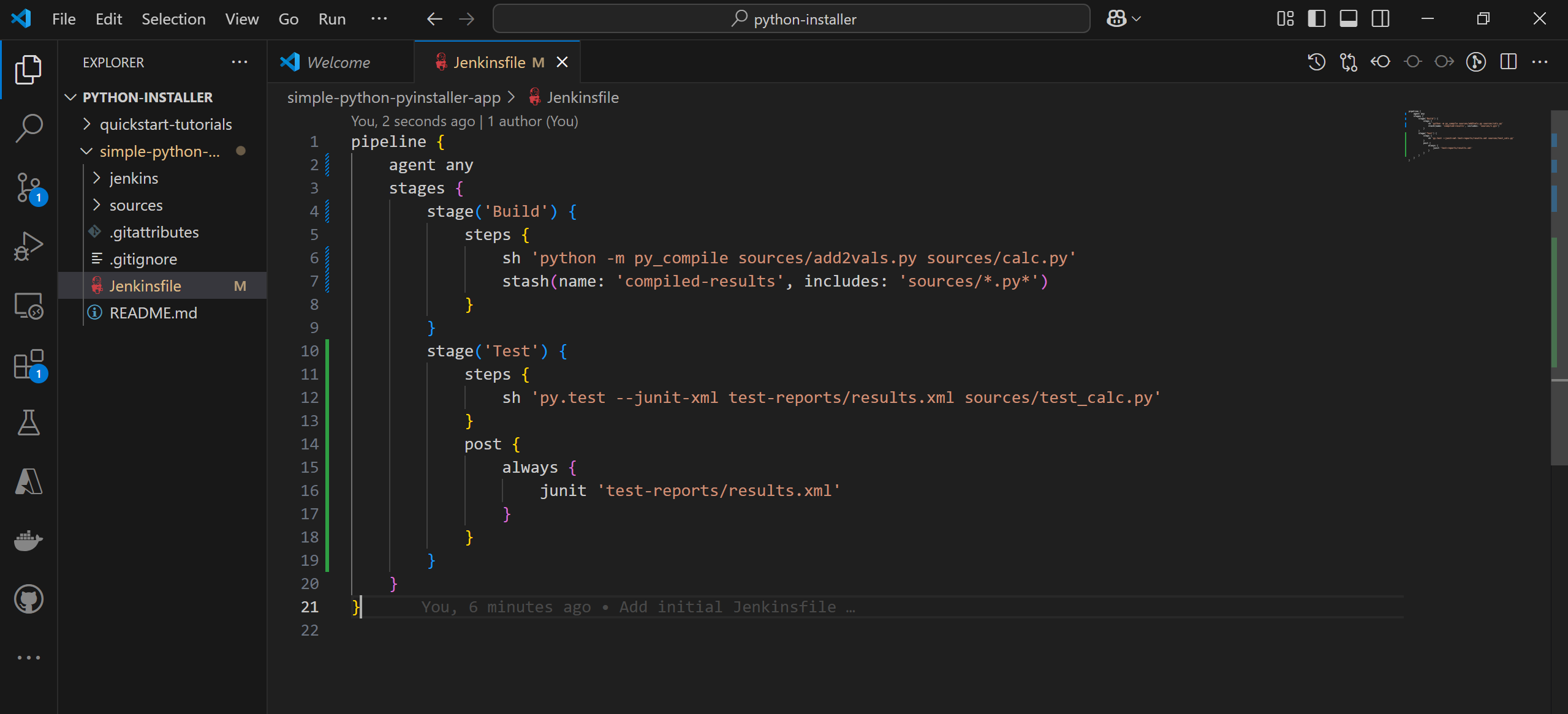
Task: Open previous revision changes icon
Action: click(x=1381, y=62)
